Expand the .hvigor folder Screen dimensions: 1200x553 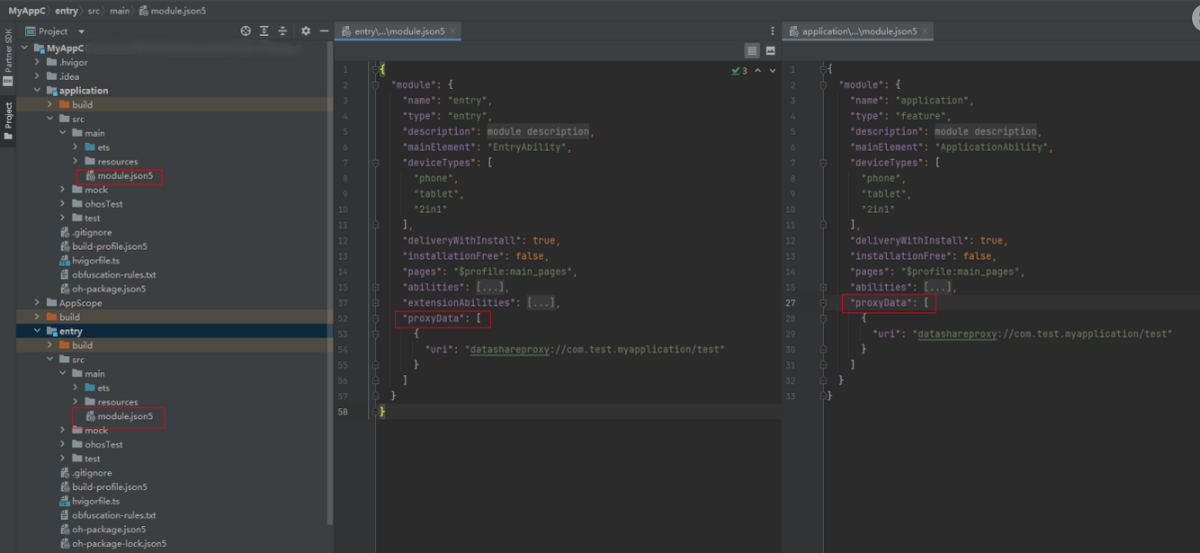[x=37, y=62]
